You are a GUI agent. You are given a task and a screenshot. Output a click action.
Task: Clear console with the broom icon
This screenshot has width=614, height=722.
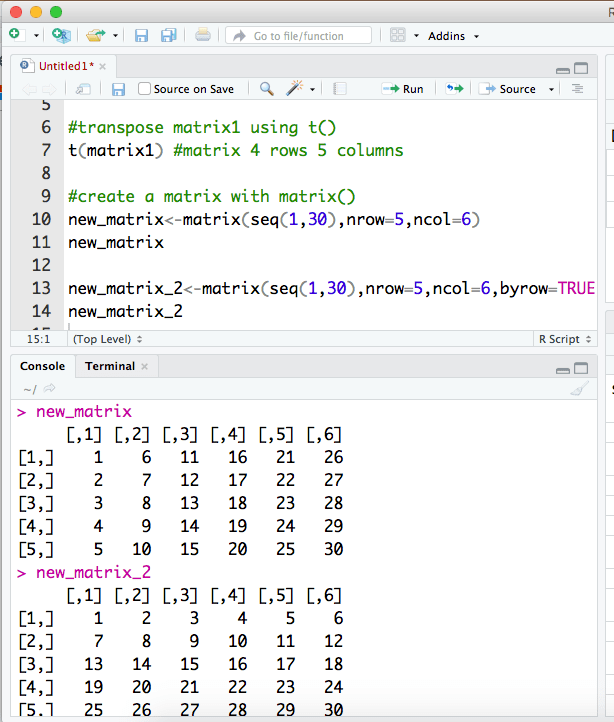pyautogui.click(x=579, y=389)
